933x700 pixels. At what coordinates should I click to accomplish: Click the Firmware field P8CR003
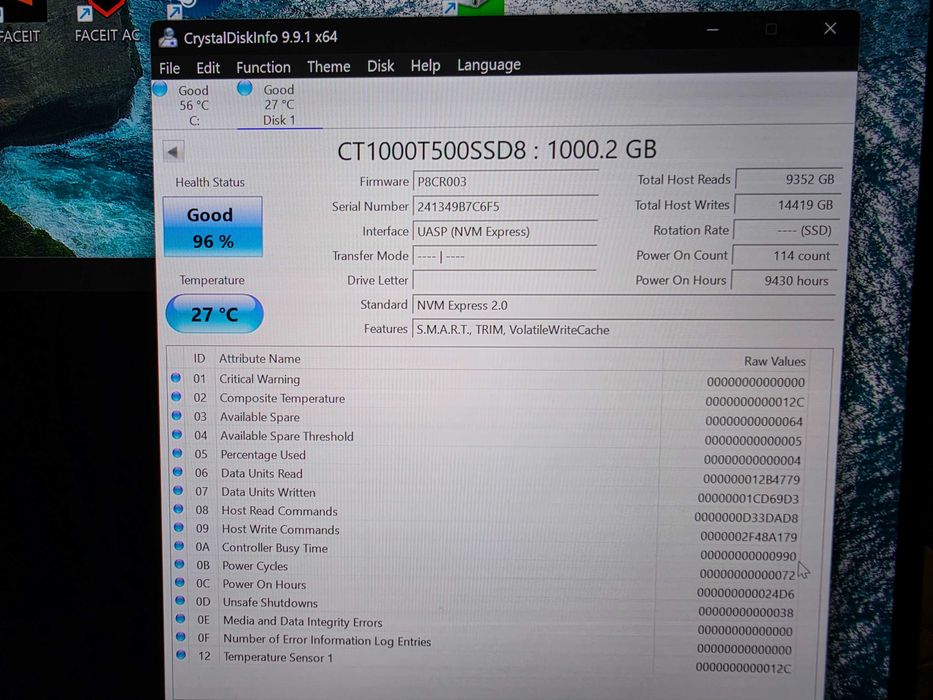[x=505, y=182]
